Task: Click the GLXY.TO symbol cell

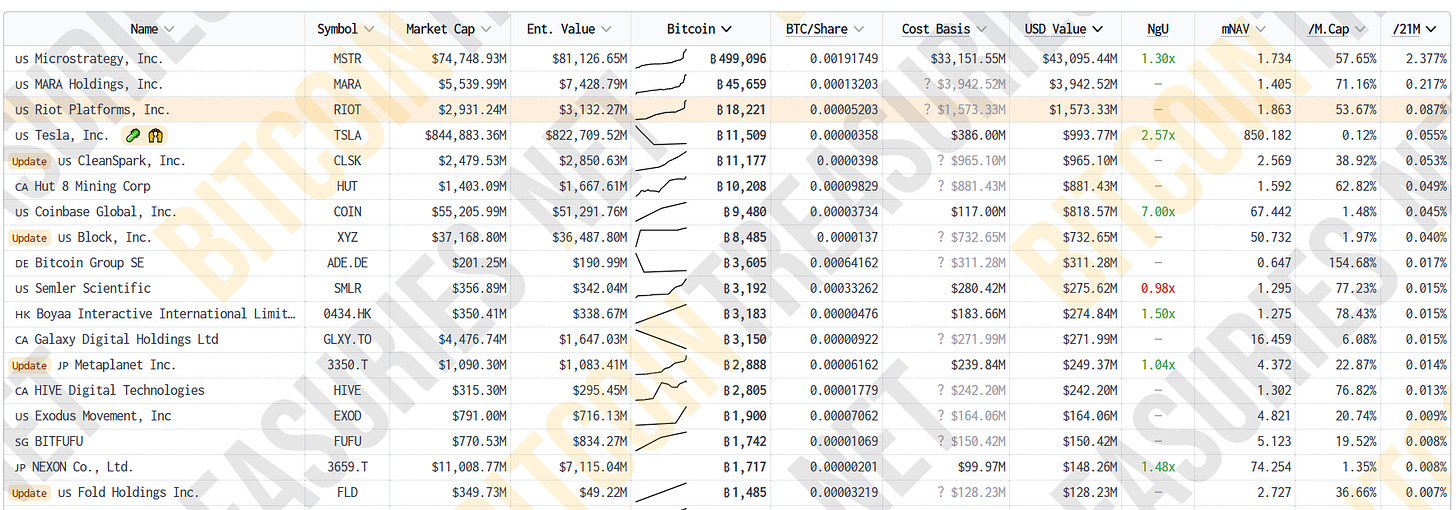Action: coord(348,340)
